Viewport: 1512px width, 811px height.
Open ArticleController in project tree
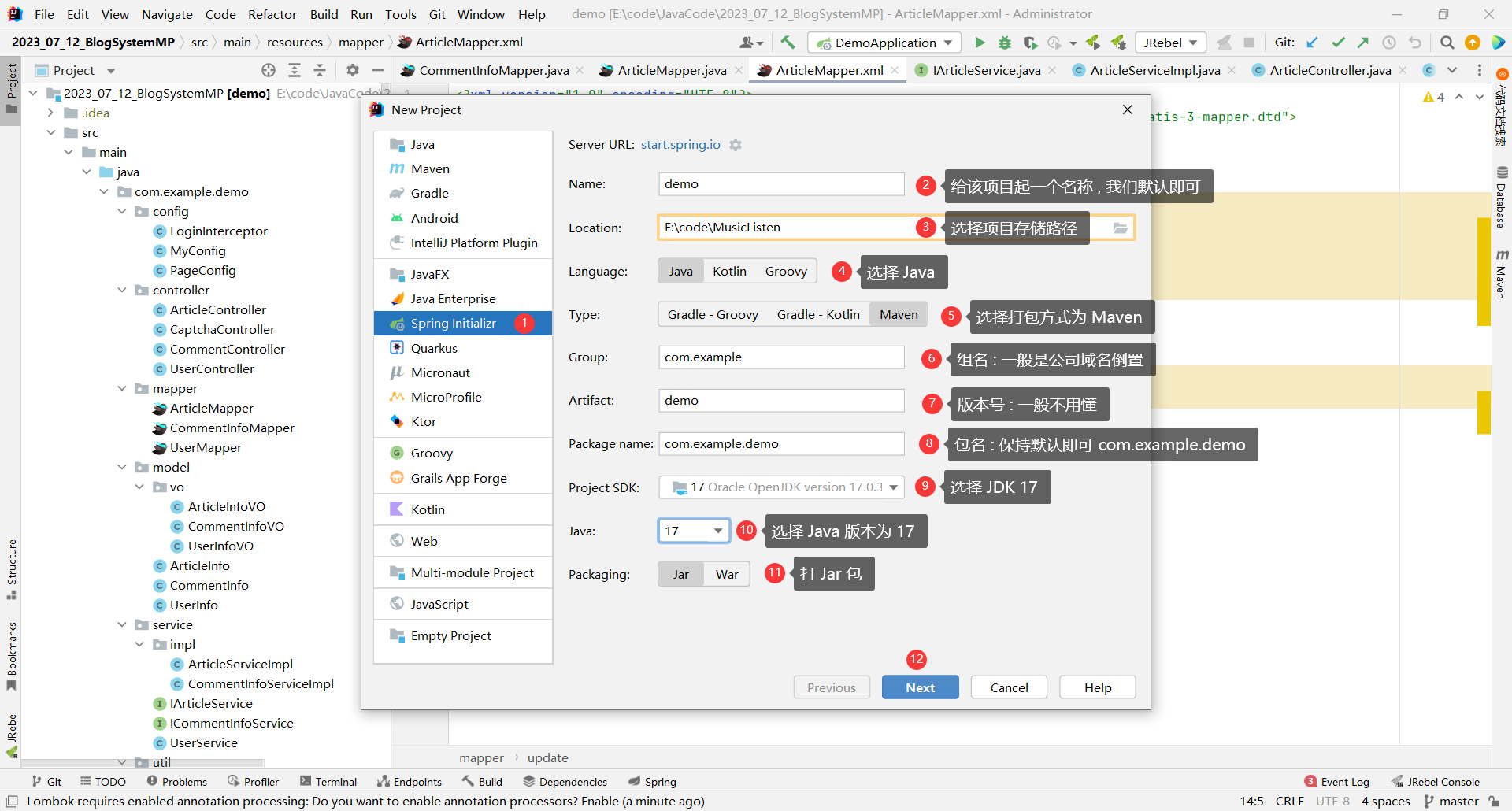coord(218,309)
